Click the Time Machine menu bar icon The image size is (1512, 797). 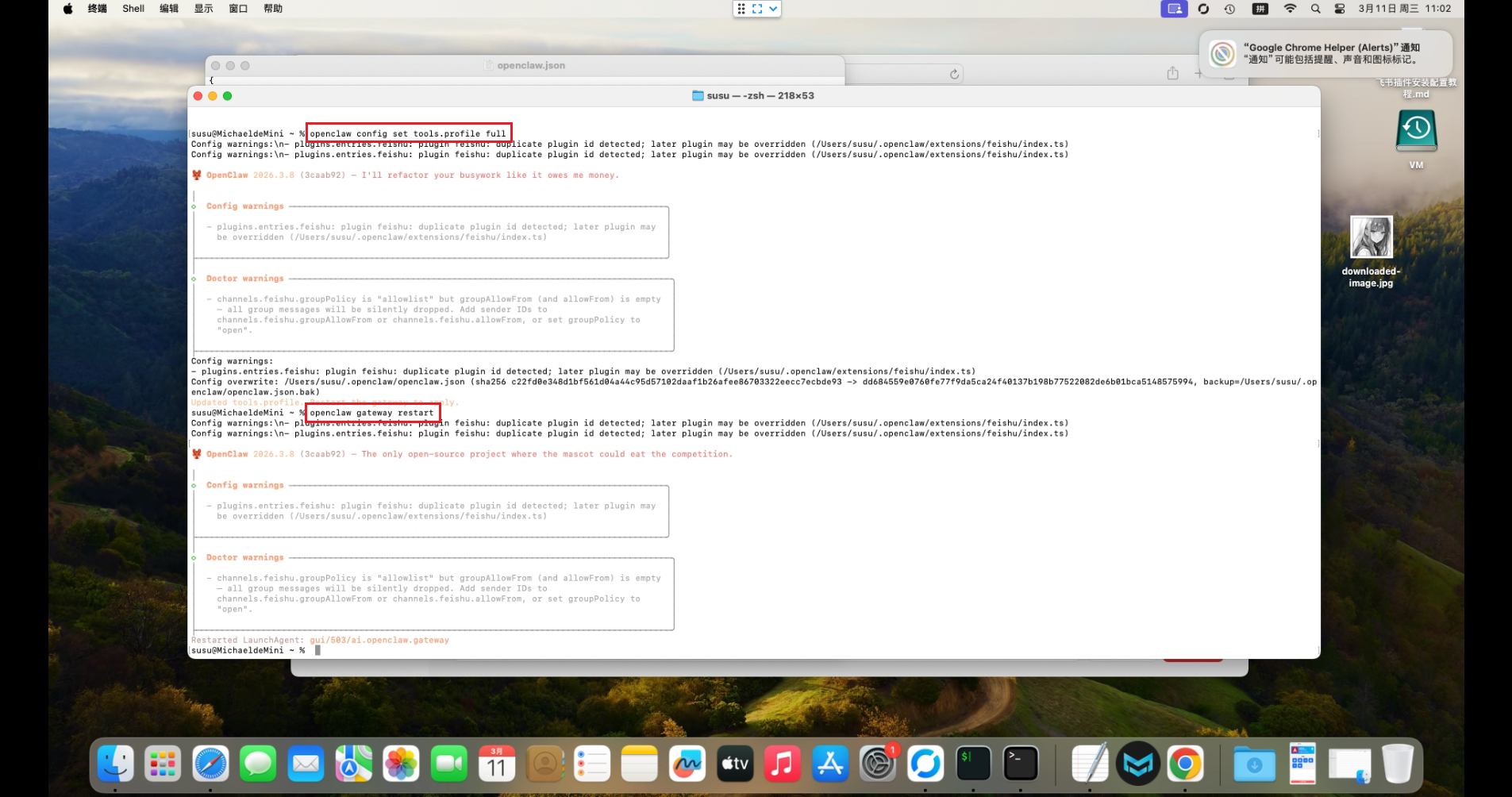[x=1229, y=9]
